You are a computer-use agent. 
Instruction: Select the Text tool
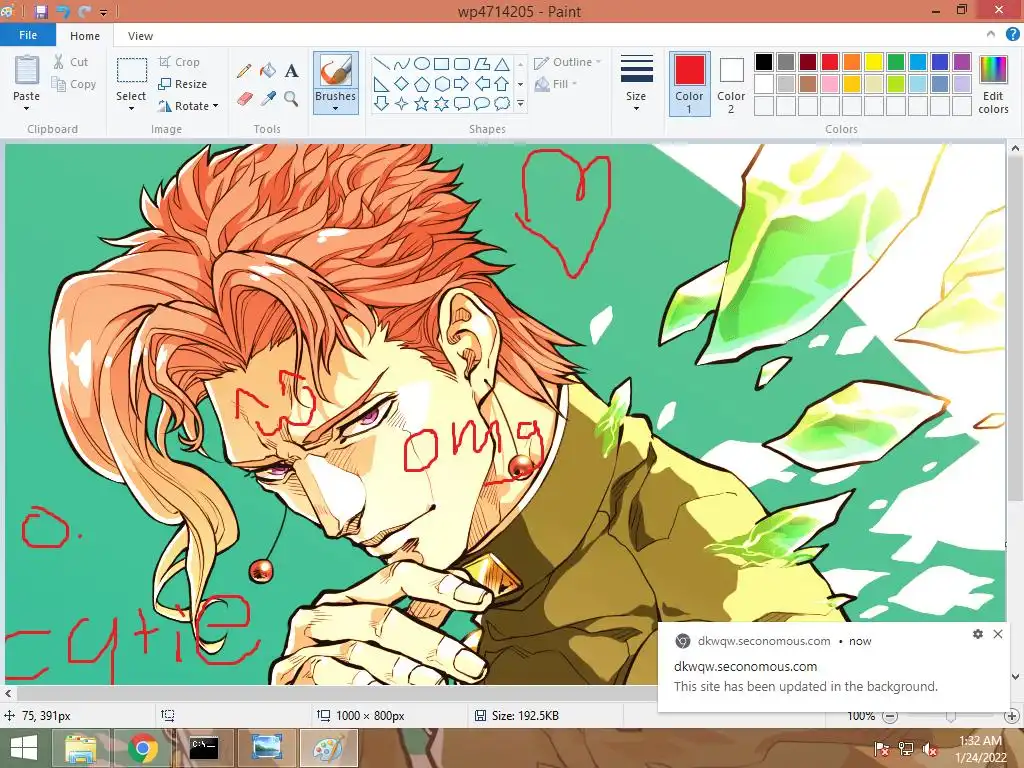pos(291,71)
